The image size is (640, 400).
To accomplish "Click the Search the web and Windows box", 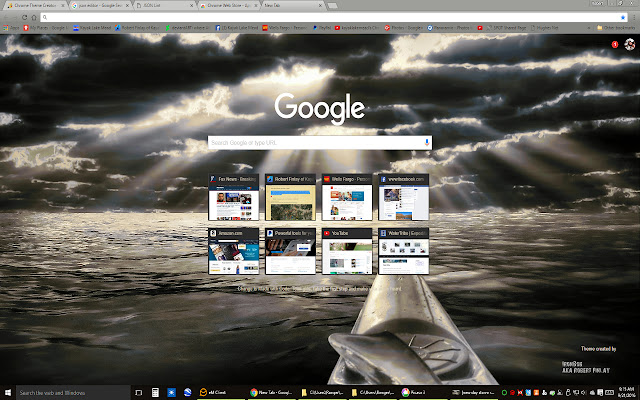I will tap(73, 393).
